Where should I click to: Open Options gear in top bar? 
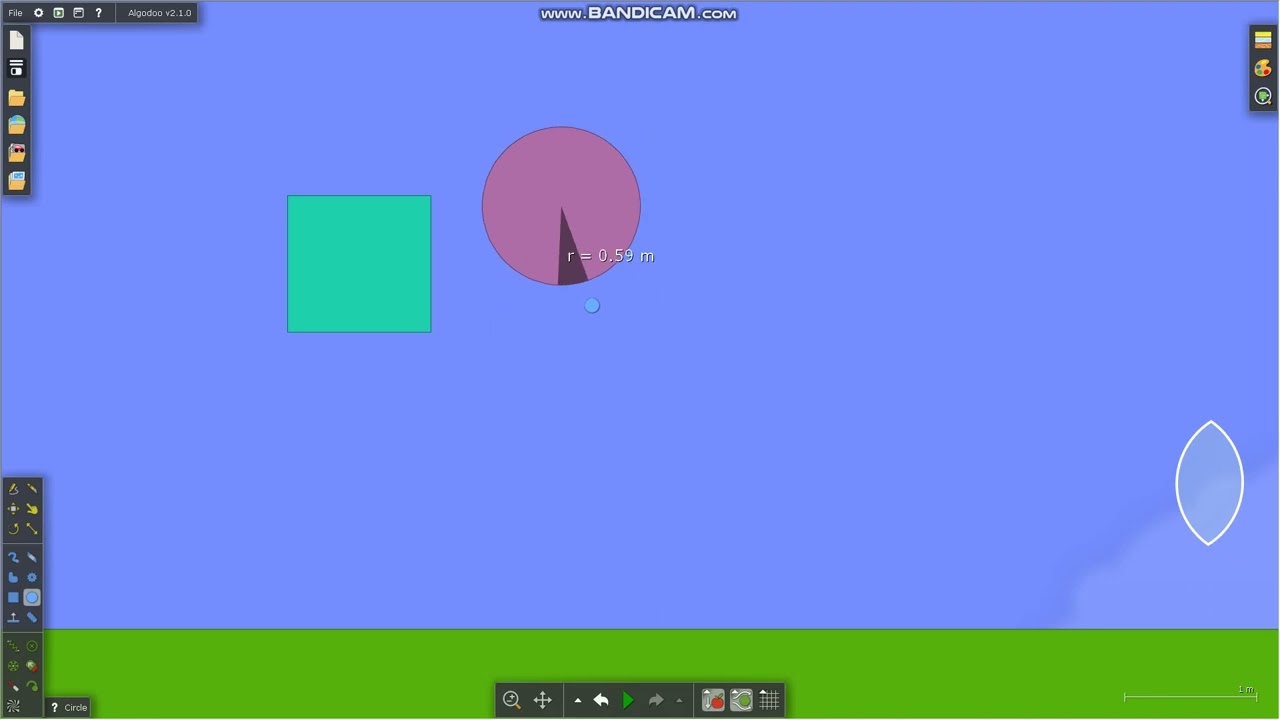click(x=39, y=13)
